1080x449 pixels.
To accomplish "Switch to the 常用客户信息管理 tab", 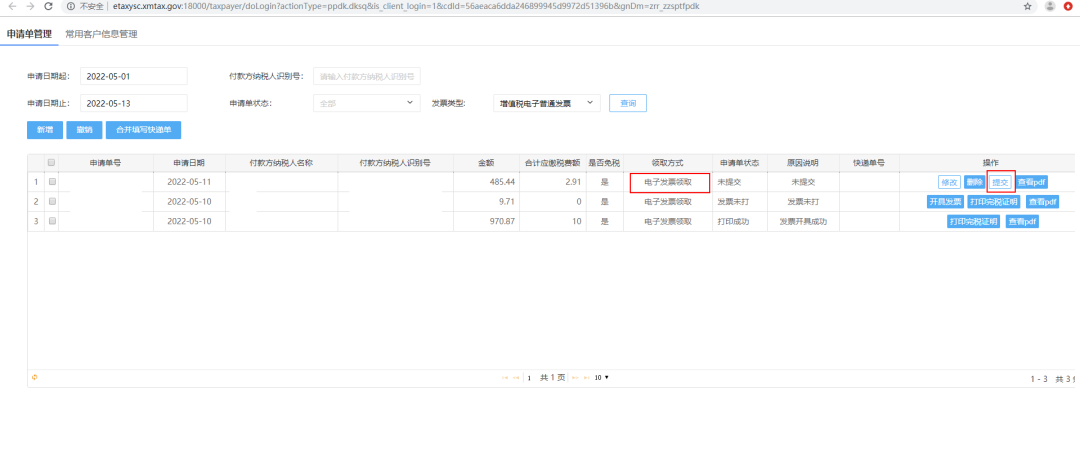I will (x=101, y=34).
